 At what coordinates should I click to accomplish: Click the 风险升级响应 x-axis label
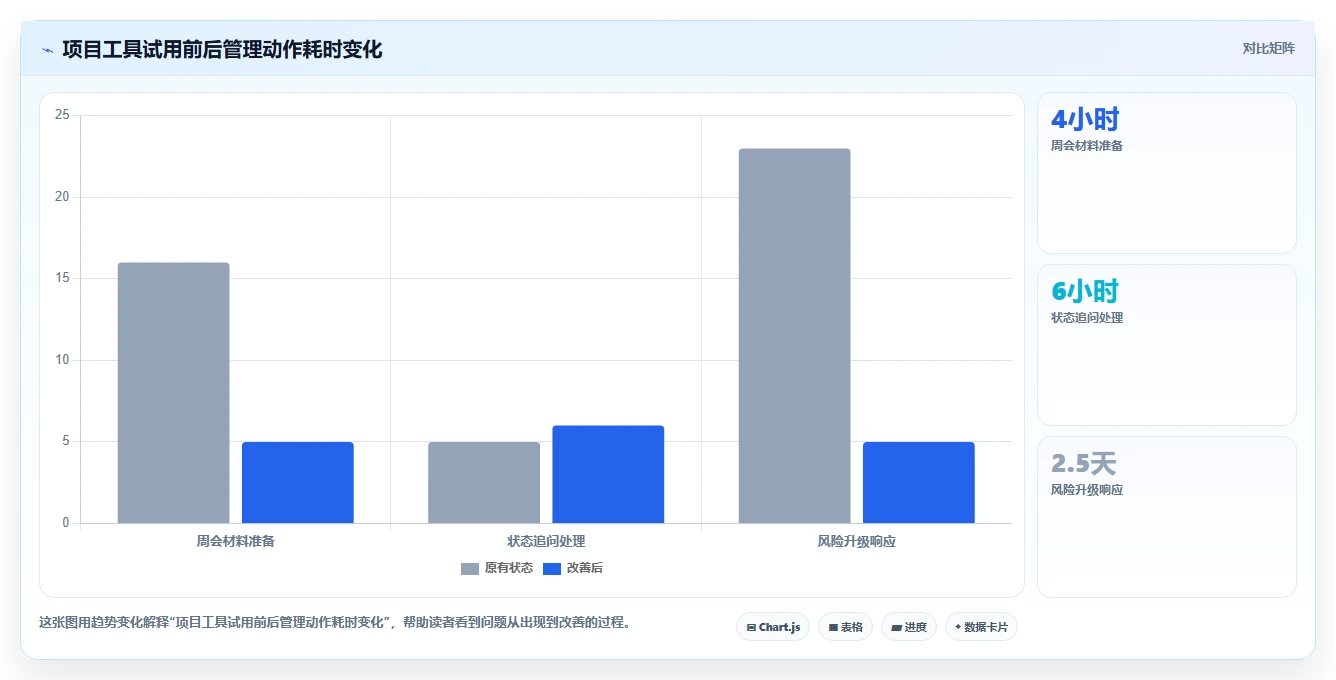click(857, 542)
